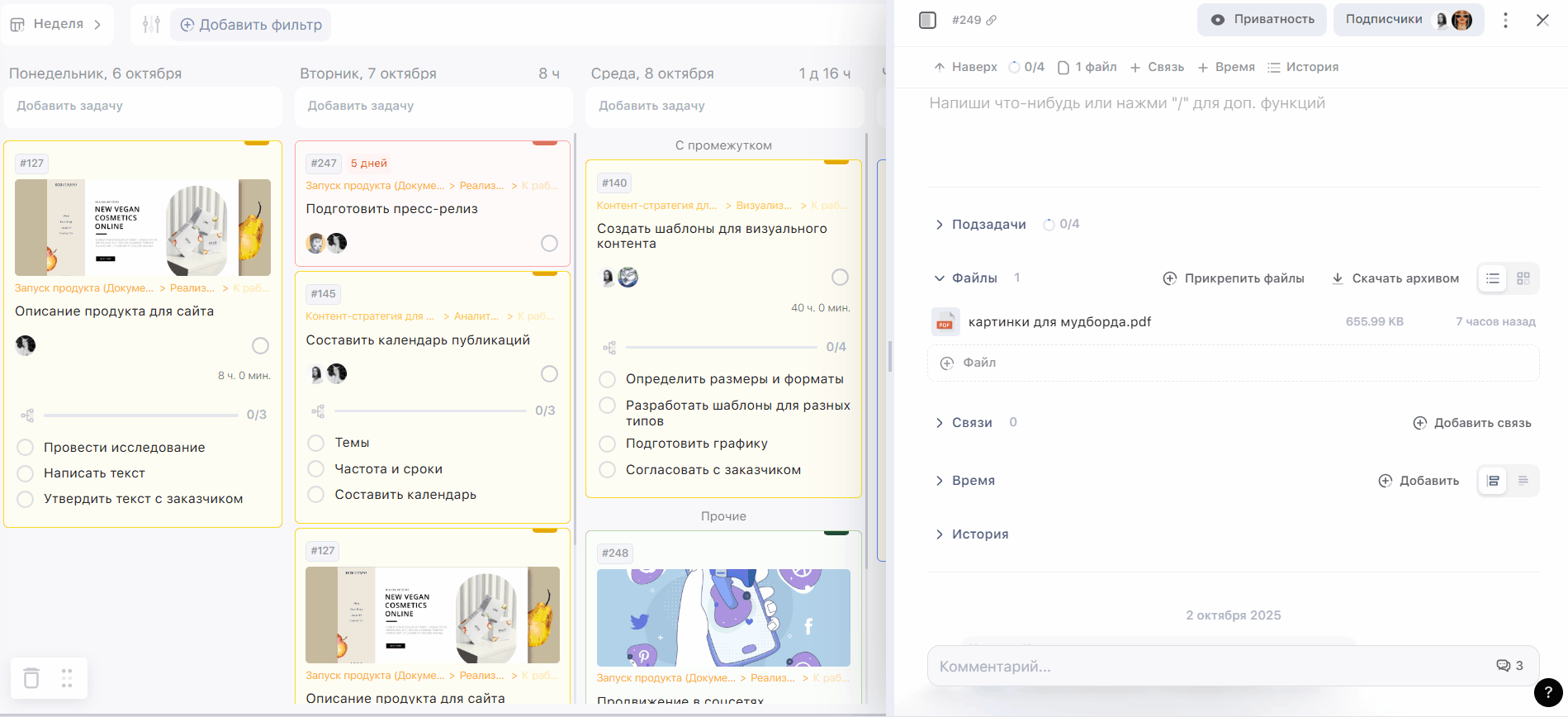
Task: Expand the Подзадачи section
Action: click(x=939, y=225)
